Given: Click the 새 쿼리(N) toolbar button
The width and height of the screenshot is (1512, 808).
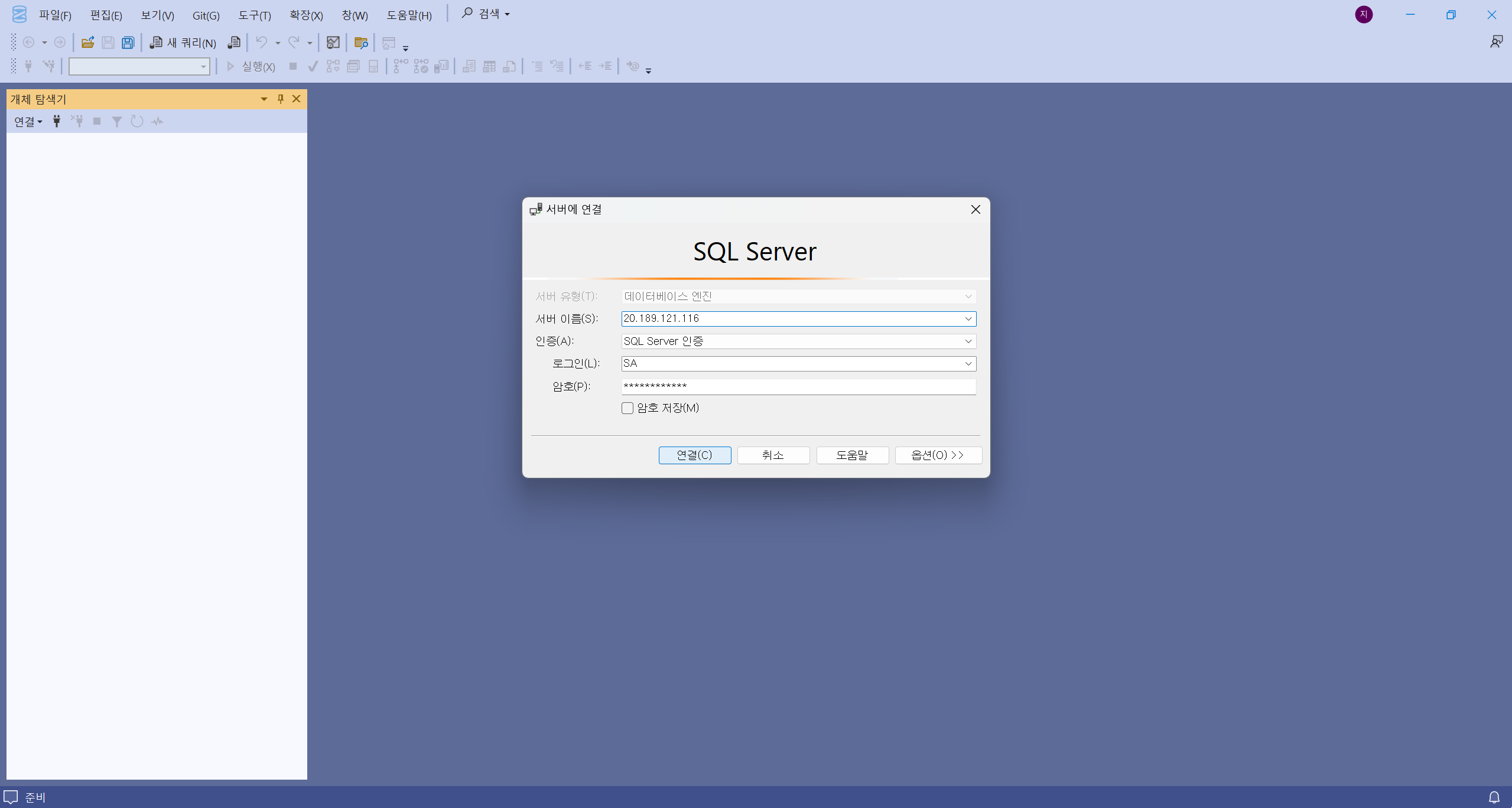Looking at the screenshot, I should [183, 43].
